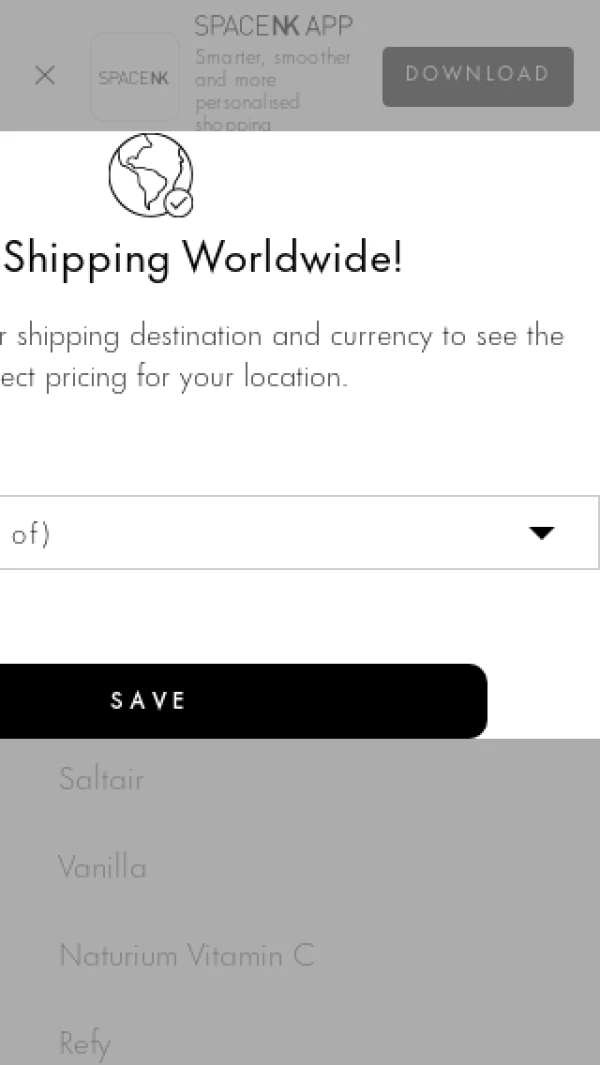This screenshot has height=1065, width=600.
Task: Open the shipping country dropdown arrow
Action: [x=541, y=533]
